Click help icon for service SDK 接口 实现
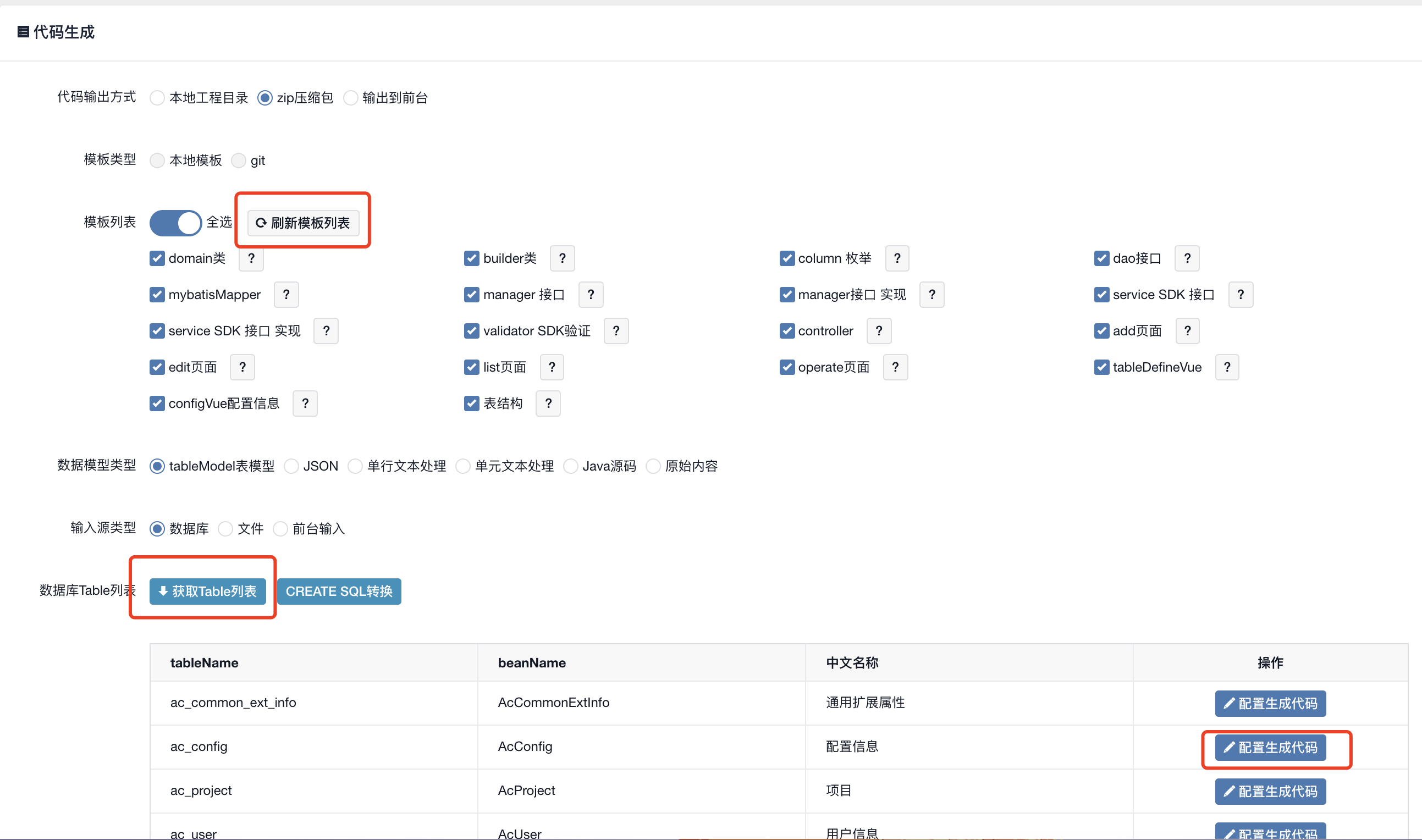The image size is (1422, 840). coord(326,330)
